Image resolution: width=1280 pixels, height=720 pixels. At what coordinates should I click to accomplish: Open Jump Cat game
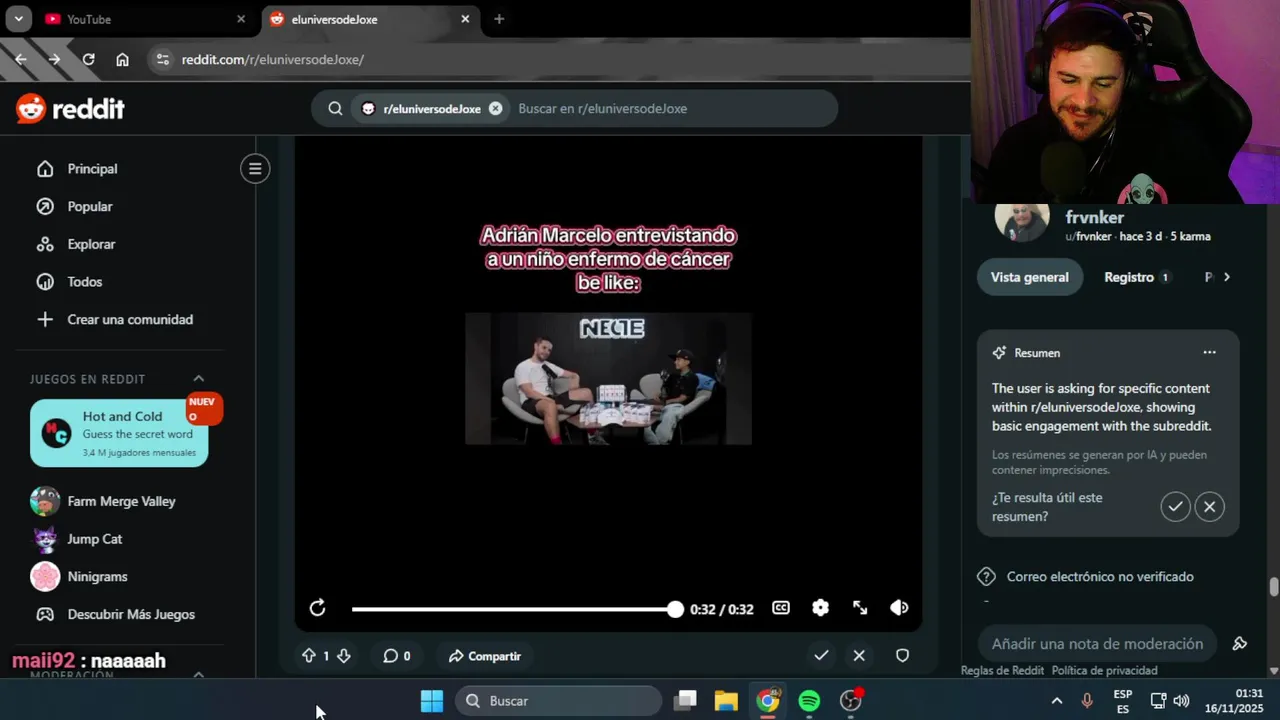click(x=94, y=539)
